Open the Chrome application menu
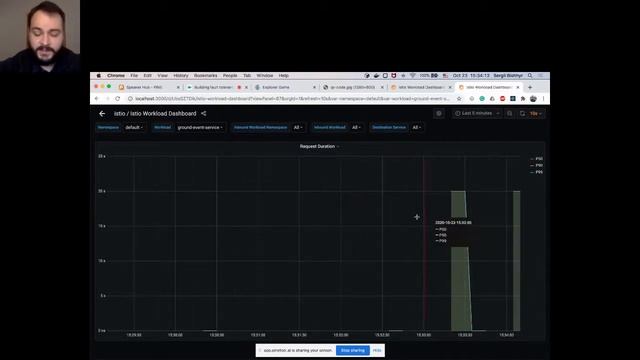 click(116, 76)
